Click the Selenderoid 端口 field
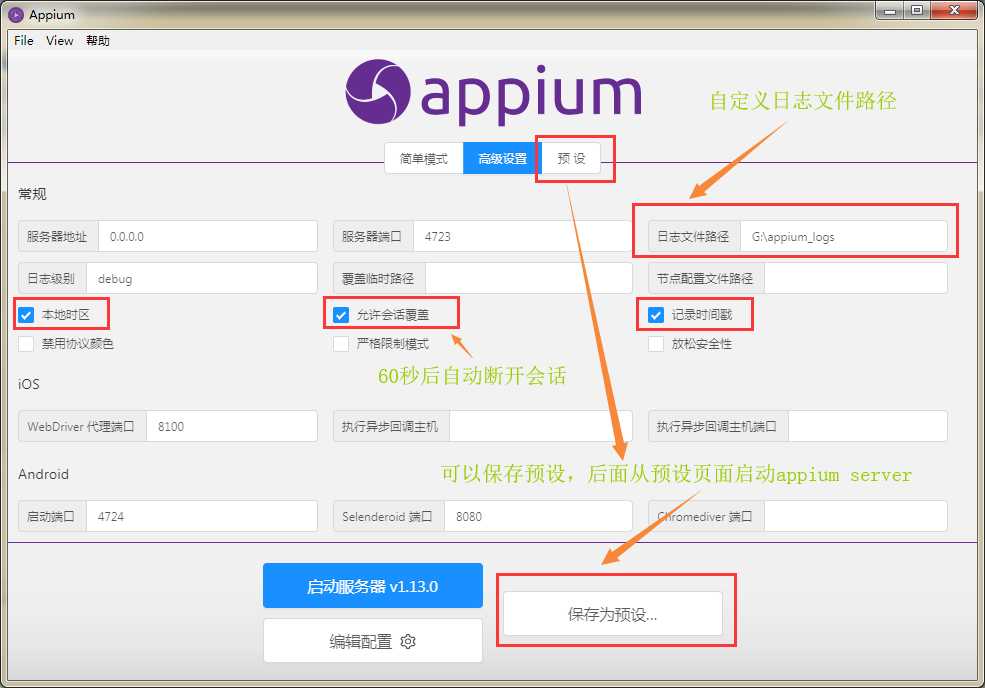The height and width of the screenshot is (688, 985). pos(538,516)
